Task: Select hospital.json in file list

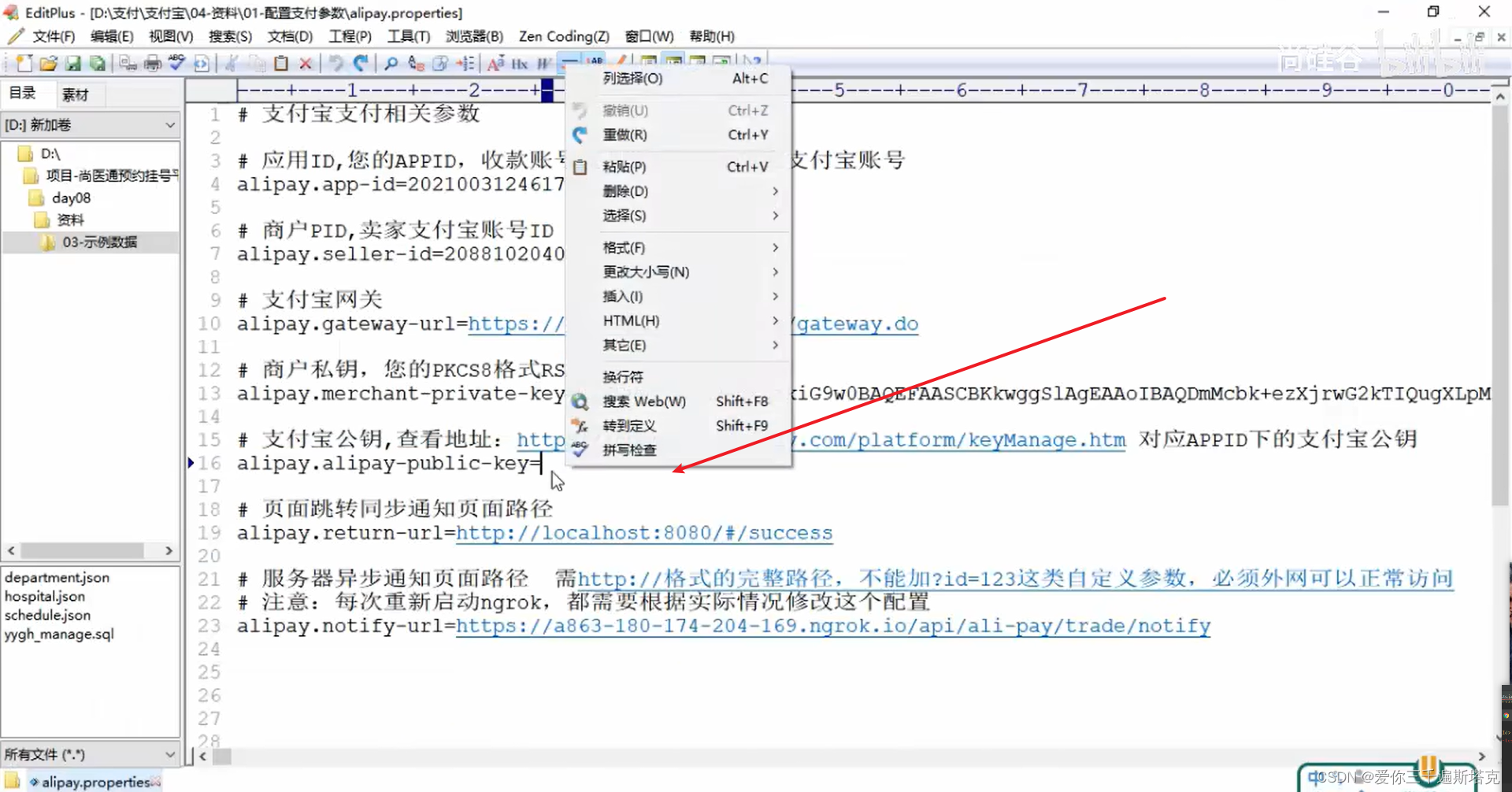Action: coord(45,596)
